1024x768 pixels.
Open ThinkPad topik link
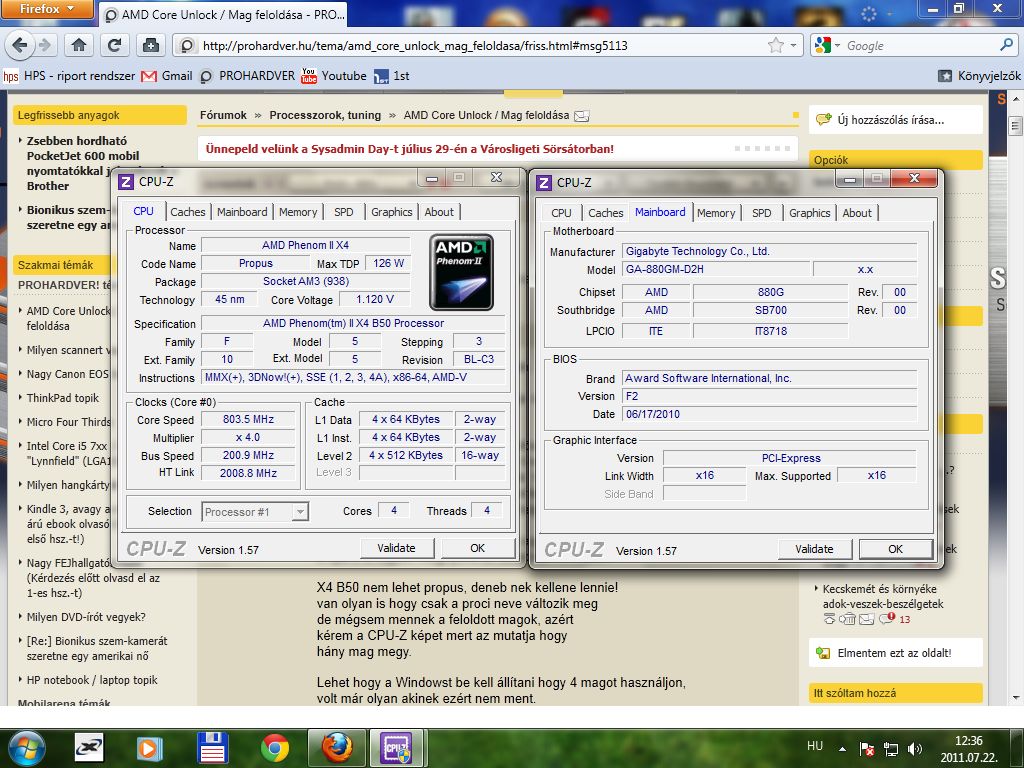tap(63, 398)
